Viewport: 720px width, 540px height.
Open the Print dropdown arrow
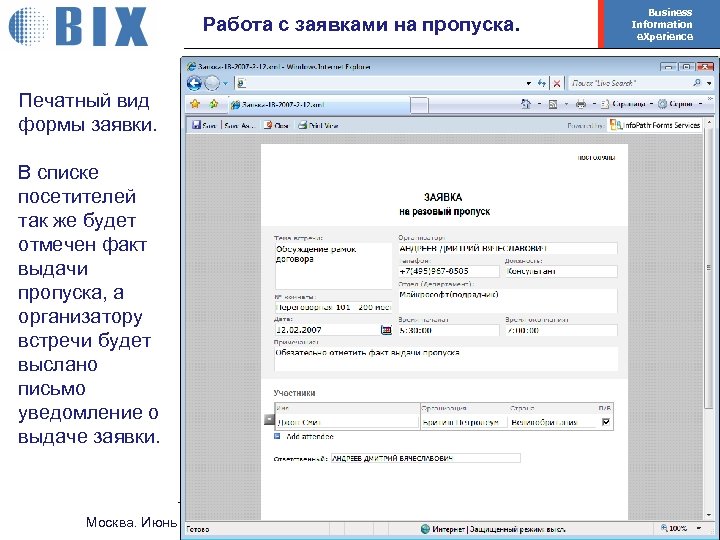pyautogui.click(x=594, y=105)
